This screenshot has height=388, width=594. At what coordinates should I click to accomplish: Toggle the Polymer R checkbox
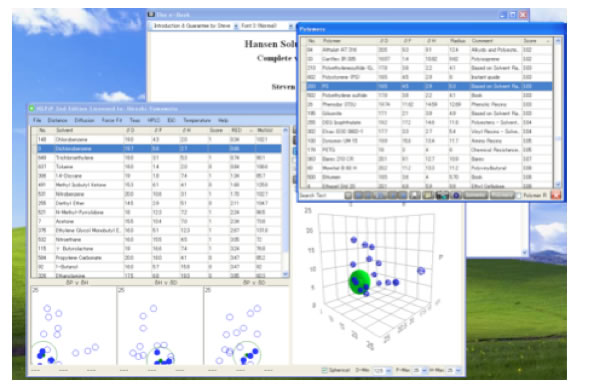pos(518,196)
